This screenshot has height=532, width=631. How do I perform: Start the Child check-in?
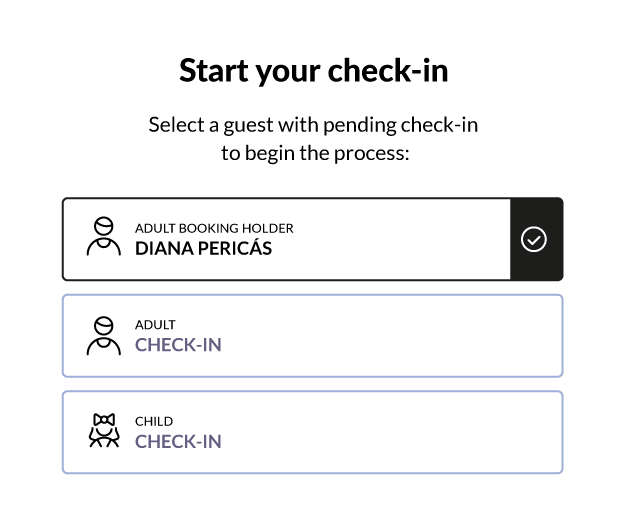313,432
